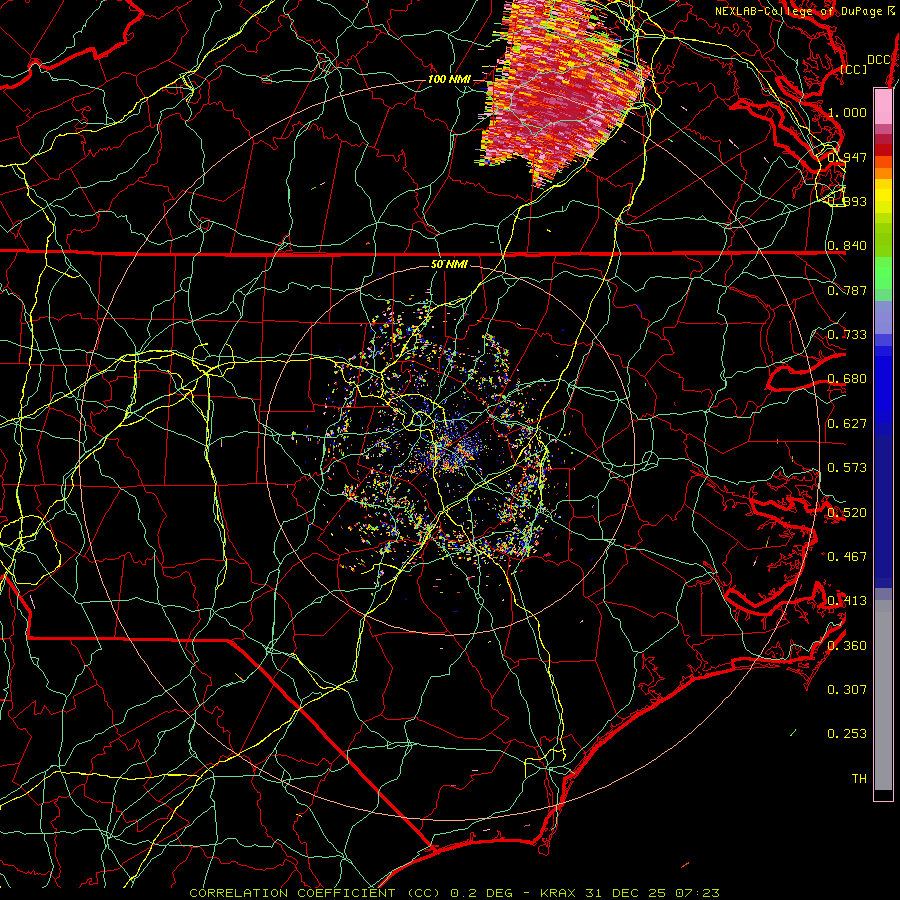900x900 pixels.
Task: Select the 0.840 value on the scale
Action: 847,246
